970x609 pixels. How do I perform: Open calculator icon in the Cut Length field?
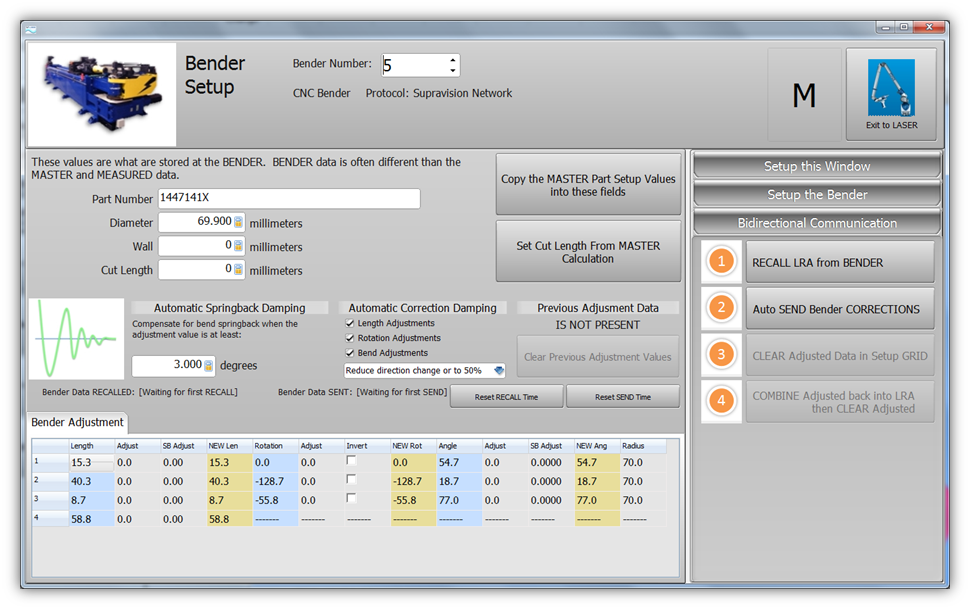[x=239, y=269]
